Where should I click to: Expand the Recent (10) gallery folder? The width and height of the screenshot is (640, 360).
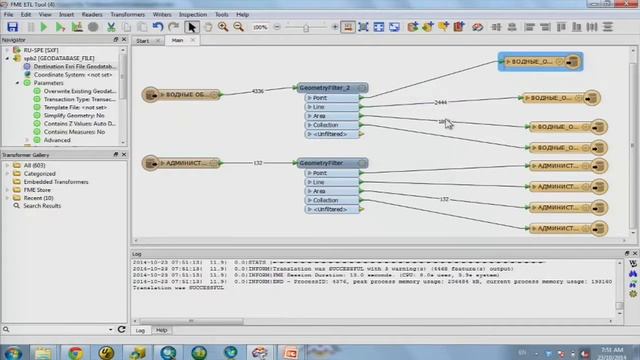(7, 198)
